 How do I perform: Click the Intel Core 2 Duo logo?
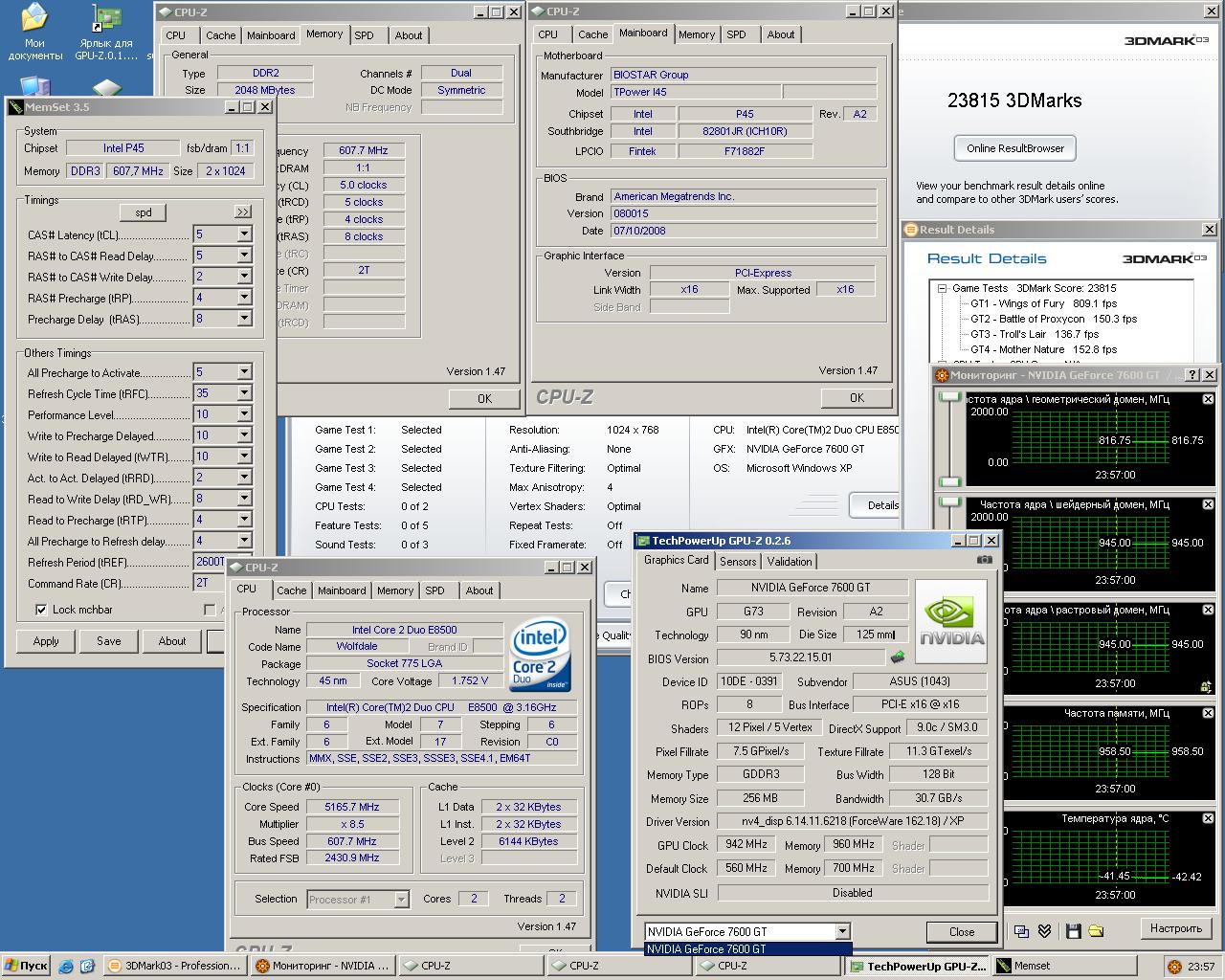click(541, 655)
